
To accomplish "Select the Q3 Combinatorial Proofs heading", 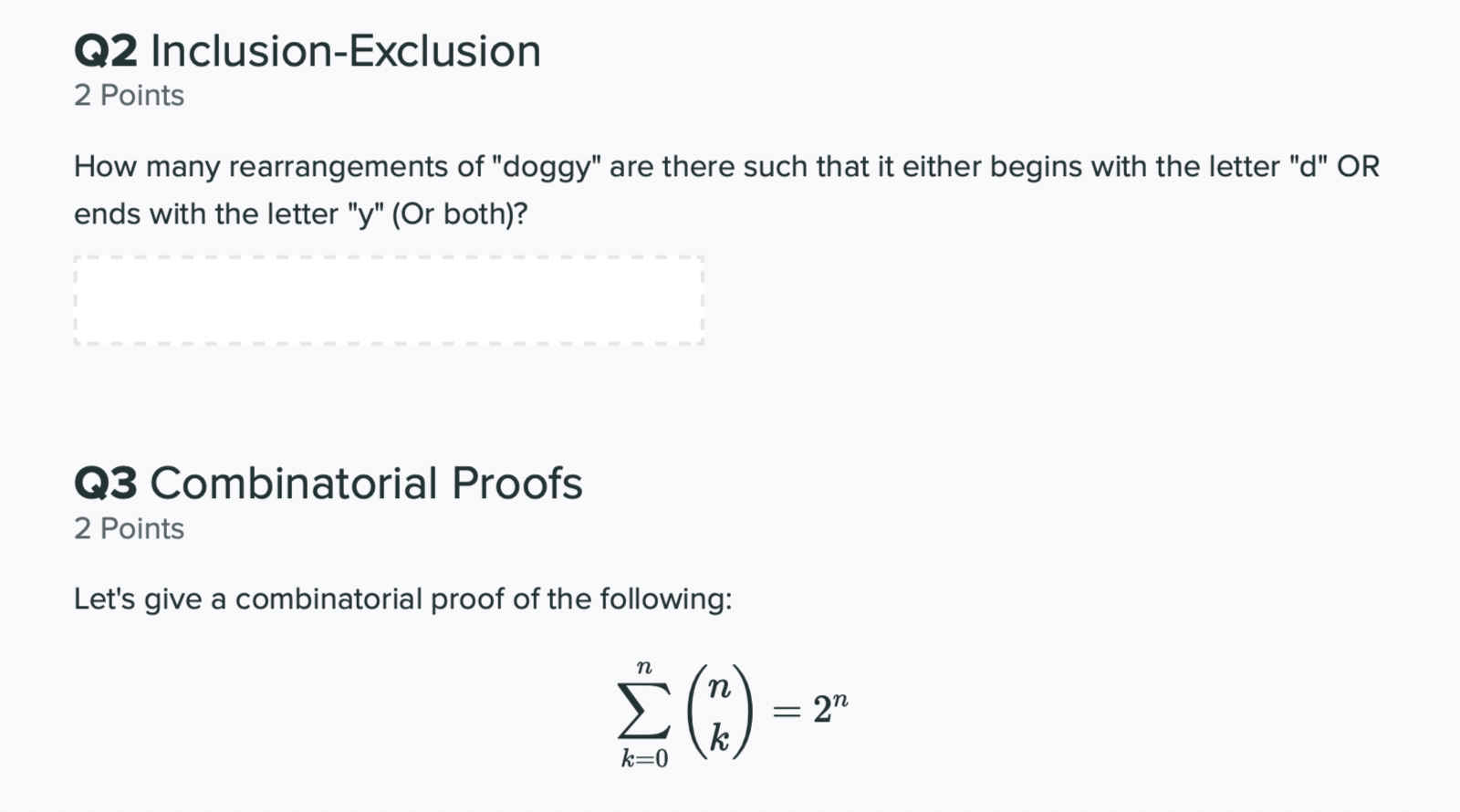I will (x=327, y=484).
